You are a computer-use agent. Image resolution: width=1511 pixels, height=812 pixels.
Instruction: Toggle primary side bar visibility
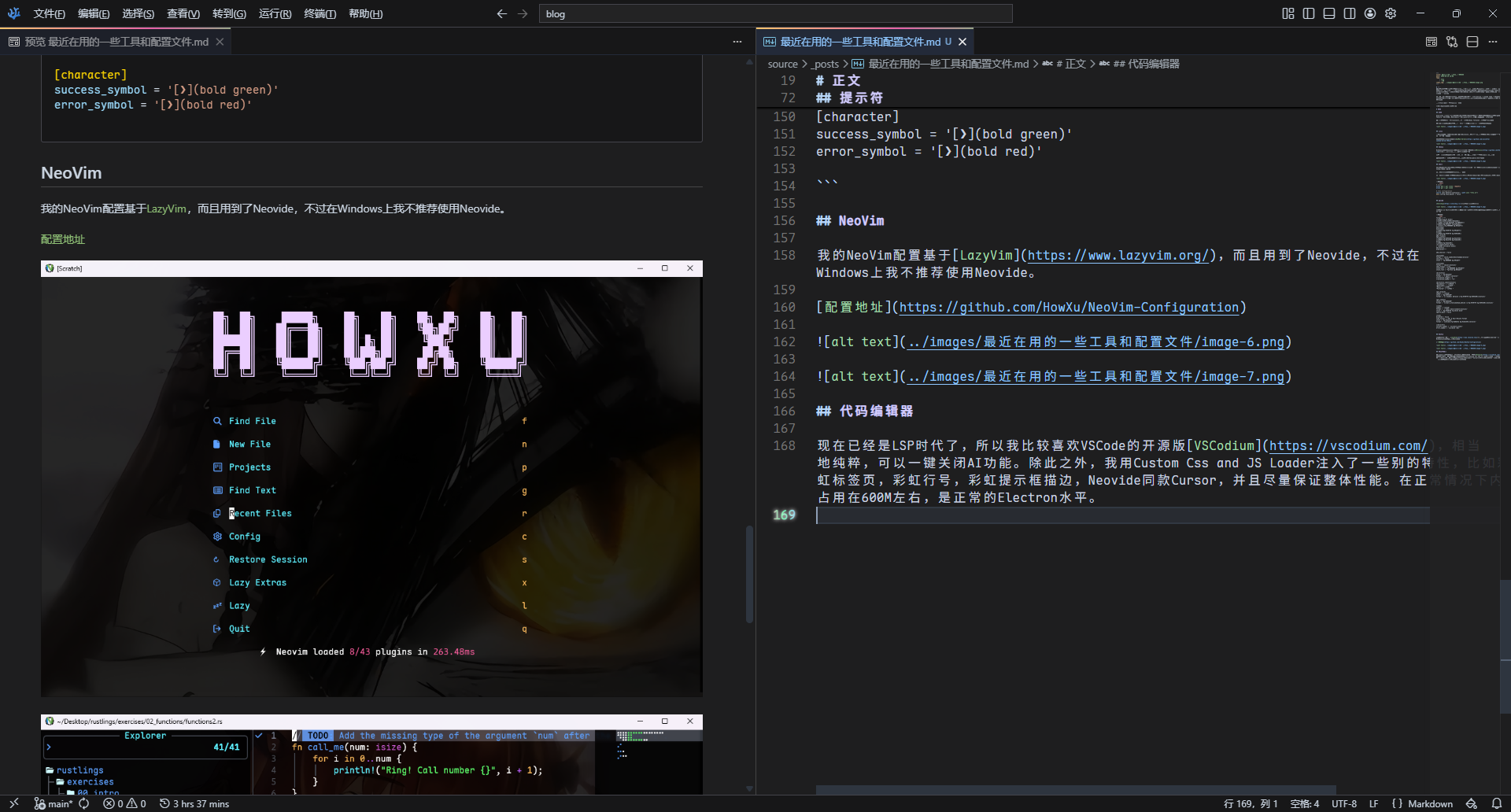click(1309, 13)
